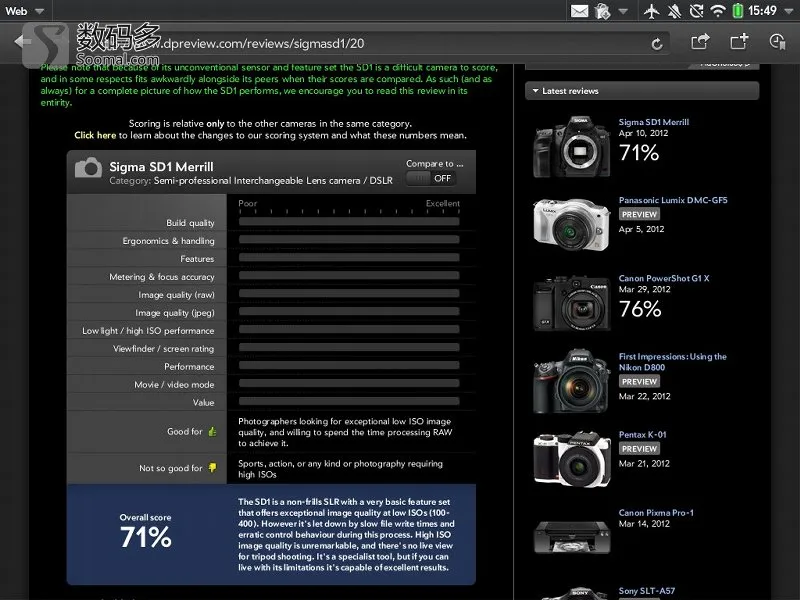Click the Sigma SD1 Merrill camera thumbnail
The image size is (800, 600).
click(571, 147)
